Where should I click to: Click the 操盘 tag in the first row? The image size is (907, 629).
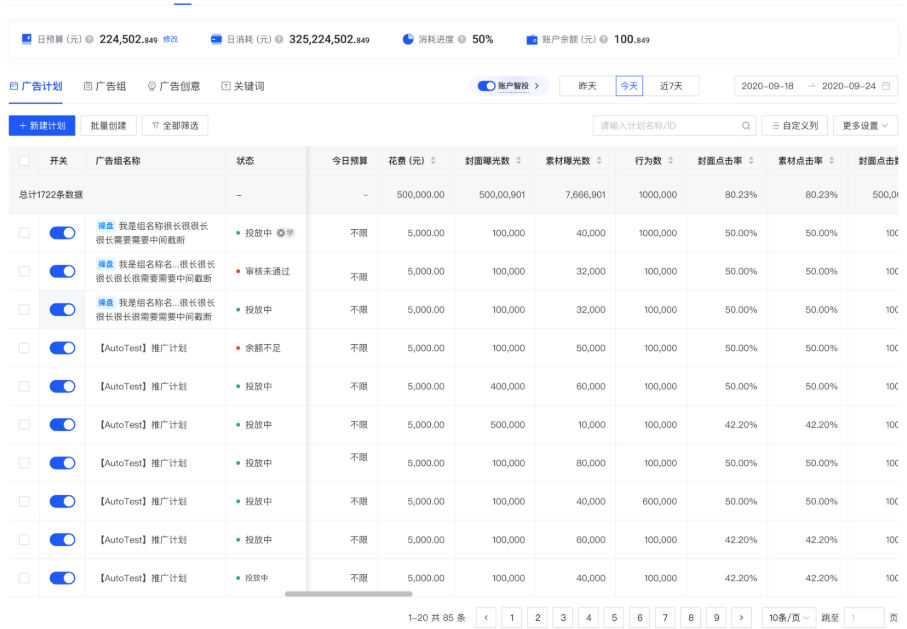[x=105, y=226]
